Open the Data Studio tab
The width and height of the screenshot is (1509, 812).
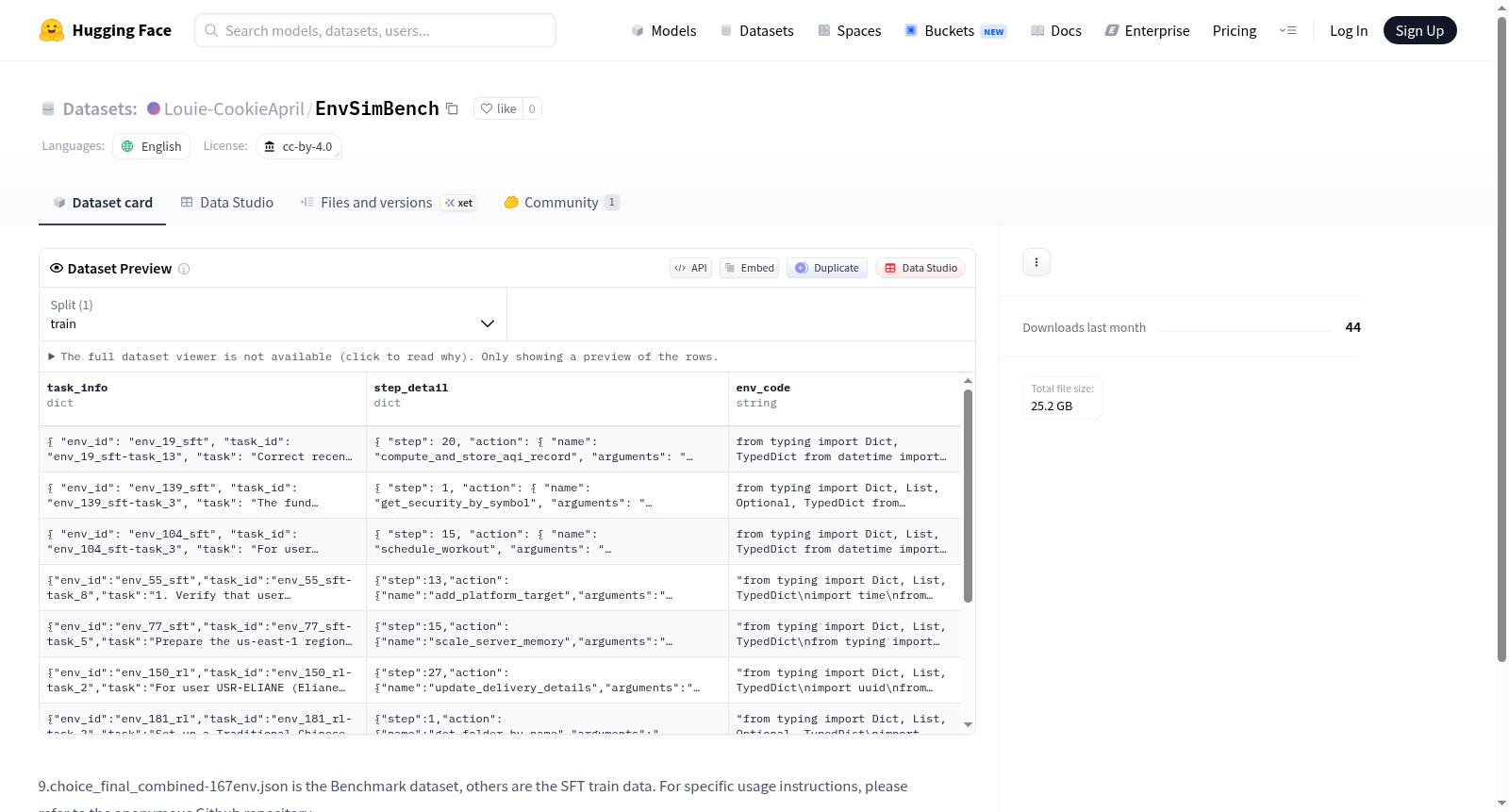point(227,203)
